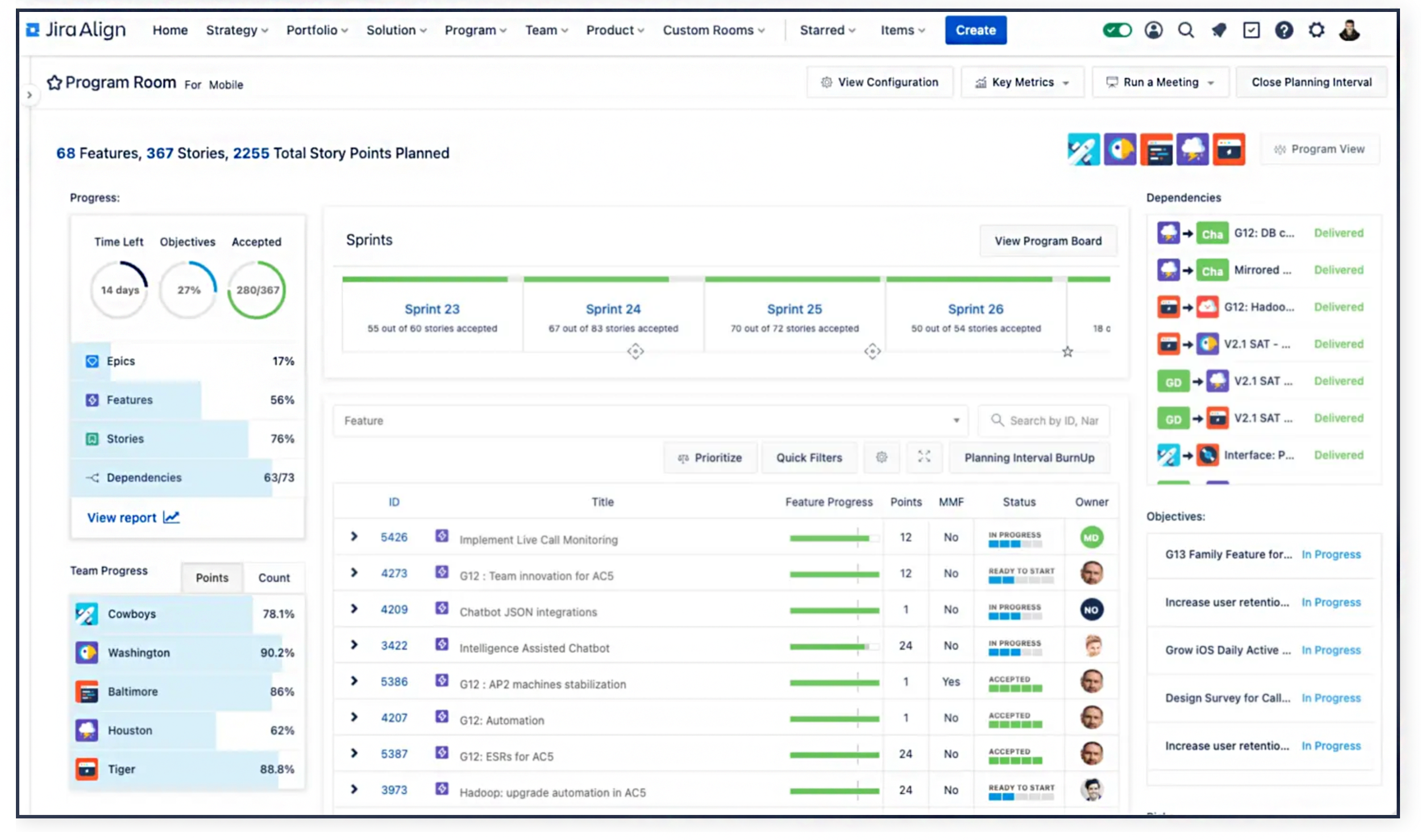Open the search magnifier in top bar

1186,30
